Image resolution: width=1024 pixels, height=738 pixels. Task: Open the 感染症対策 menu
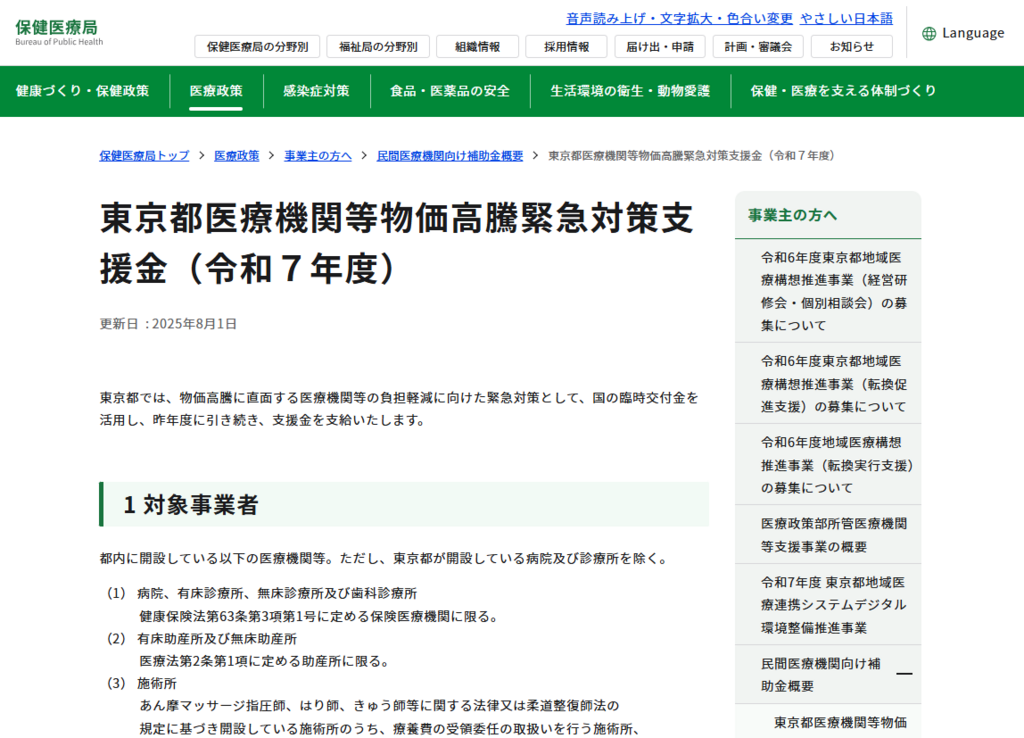[x=317, y=91]
